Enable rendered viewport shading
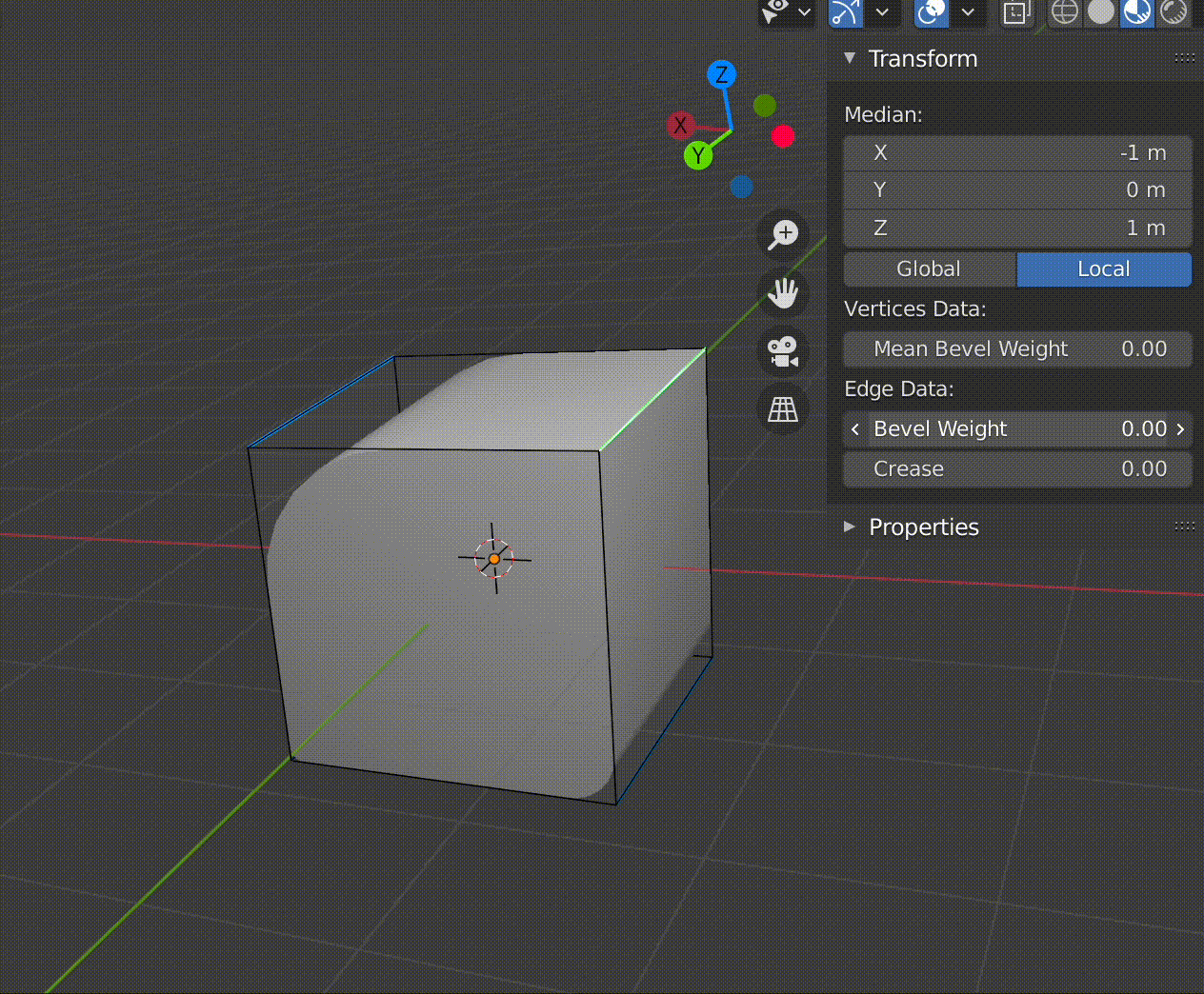 1173,13
